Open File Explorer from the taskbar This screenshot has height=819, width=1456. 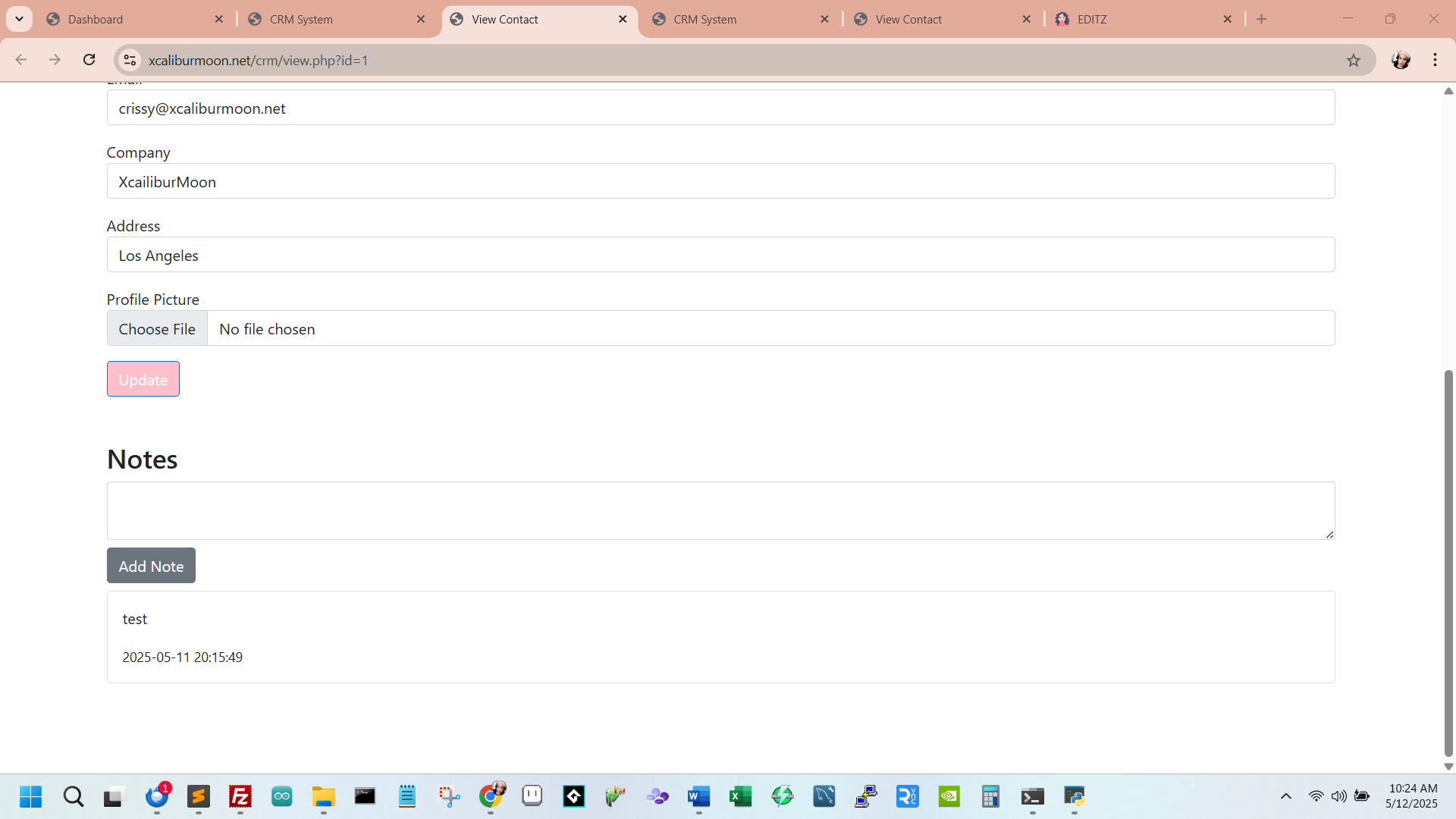pos(324,796)
